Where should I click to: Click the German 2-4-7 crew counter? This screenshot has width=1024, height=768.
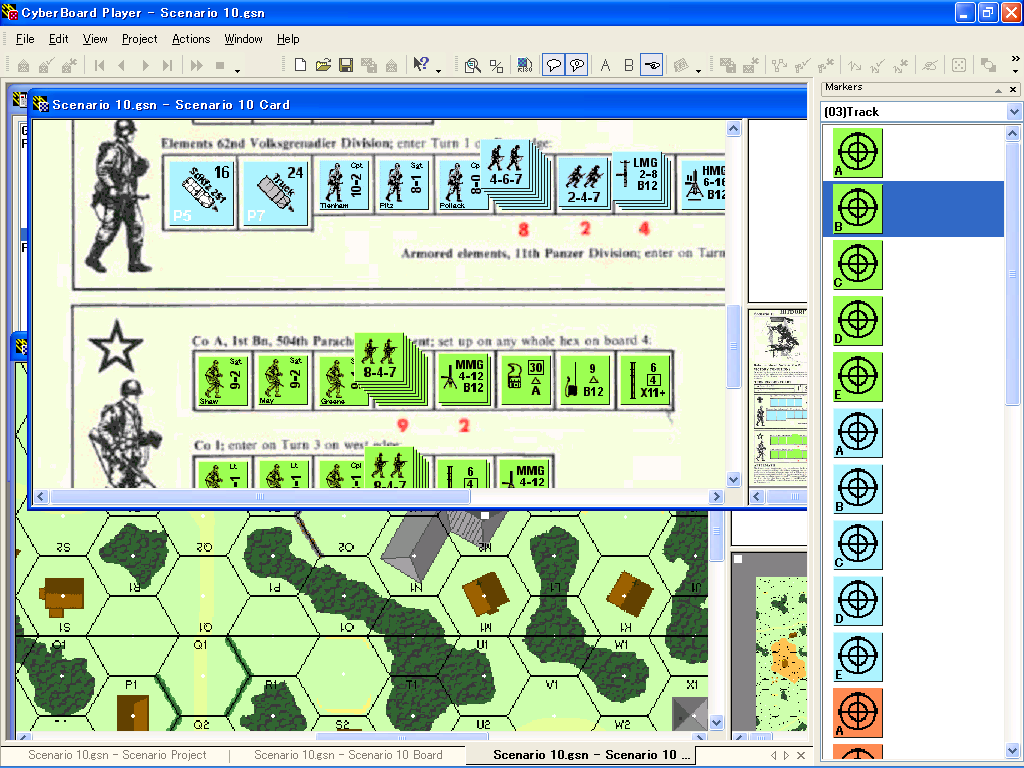pos(584,184)
